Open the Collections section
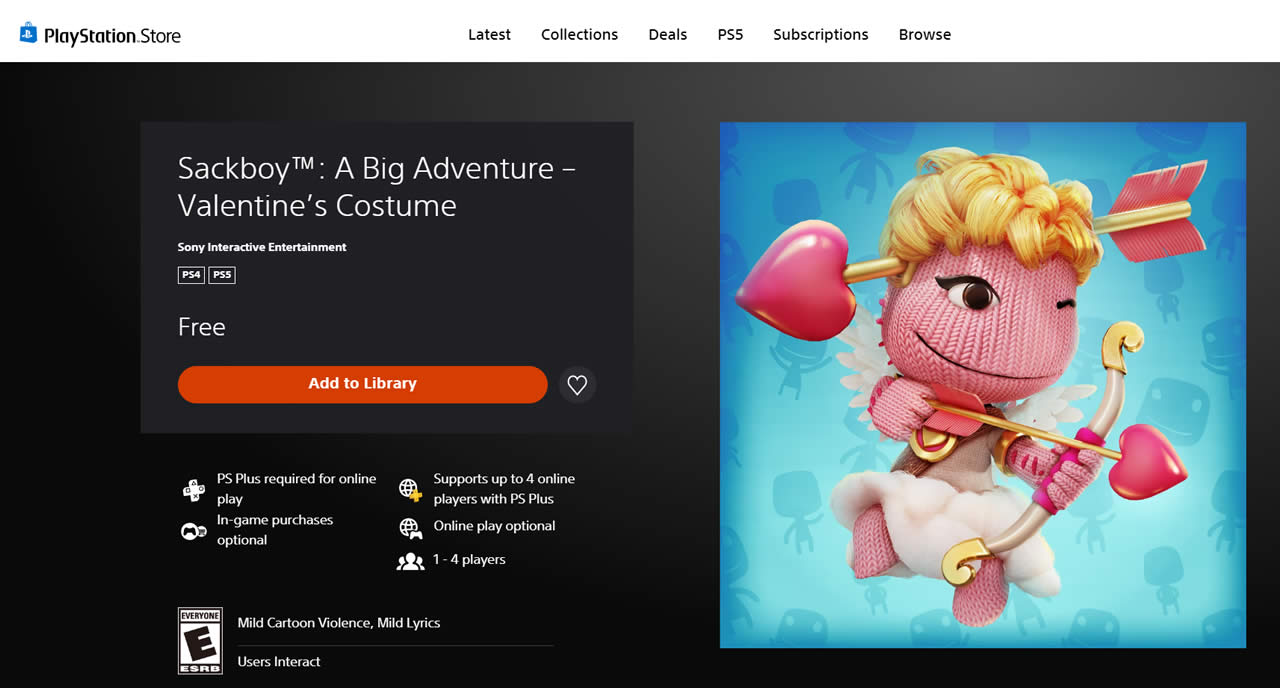Viewport: 1280px width, 688px height. click(579, 33)
